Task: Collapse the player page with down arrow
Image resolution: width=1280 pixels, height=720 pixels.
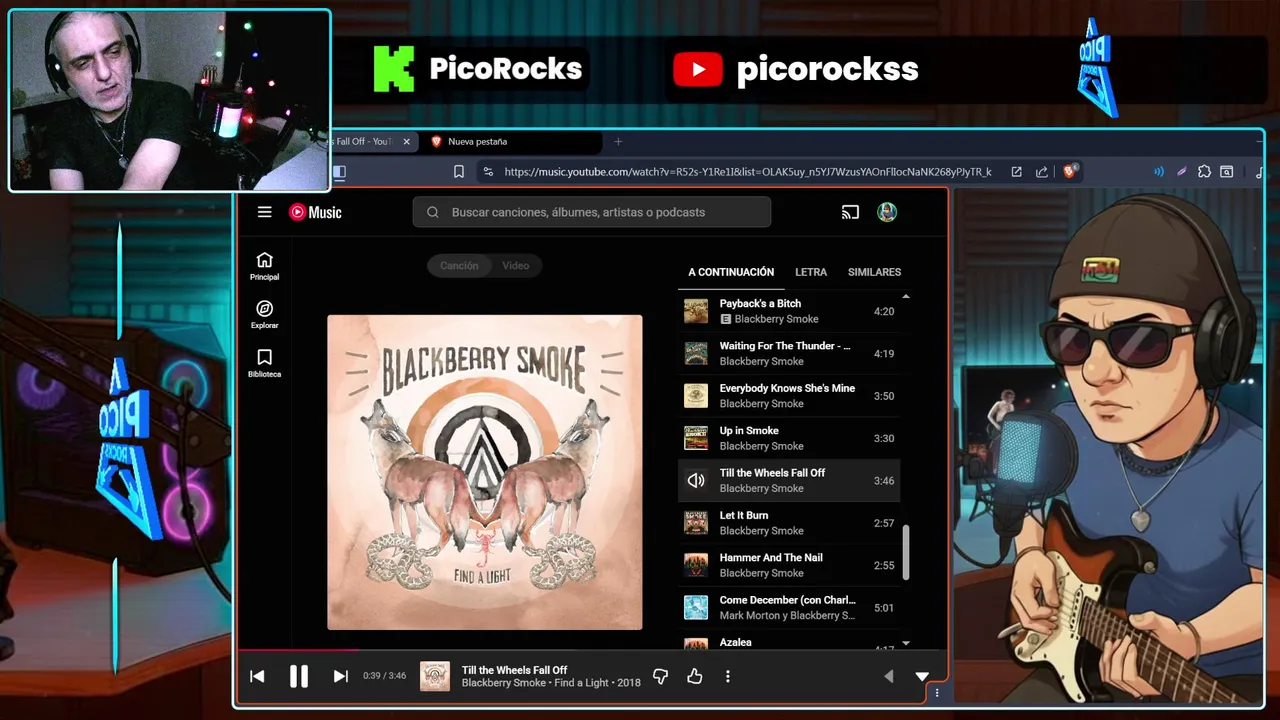Action: click(x=922, y=677)
